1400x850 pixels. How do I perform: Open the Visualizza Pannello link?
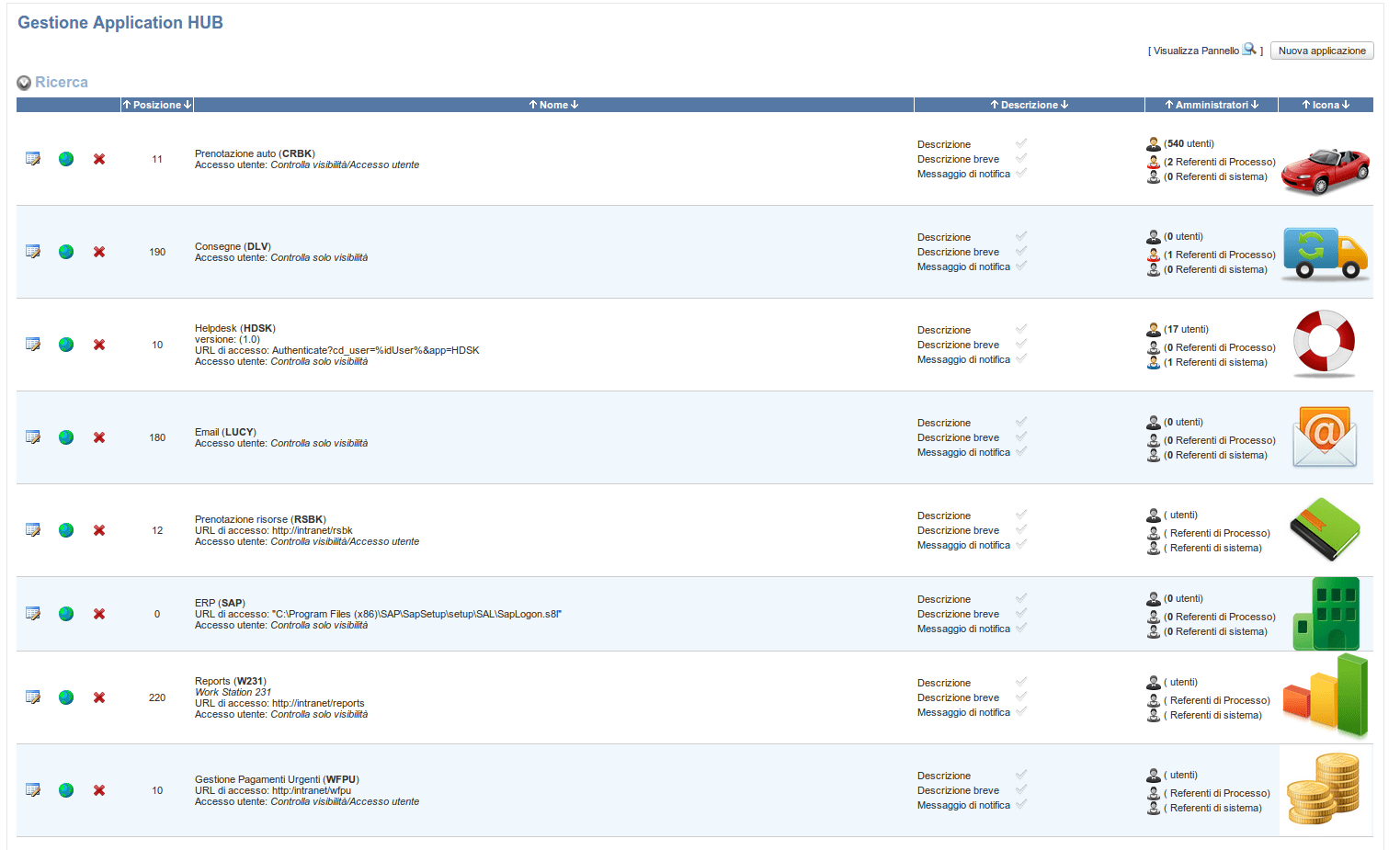tap(1196, 51)
